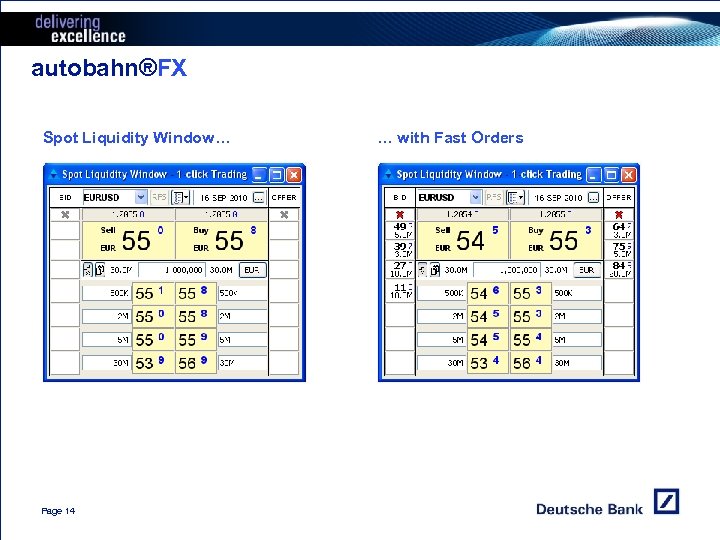
Task: Click the 5M buy price 55 9
Action: 196,339
